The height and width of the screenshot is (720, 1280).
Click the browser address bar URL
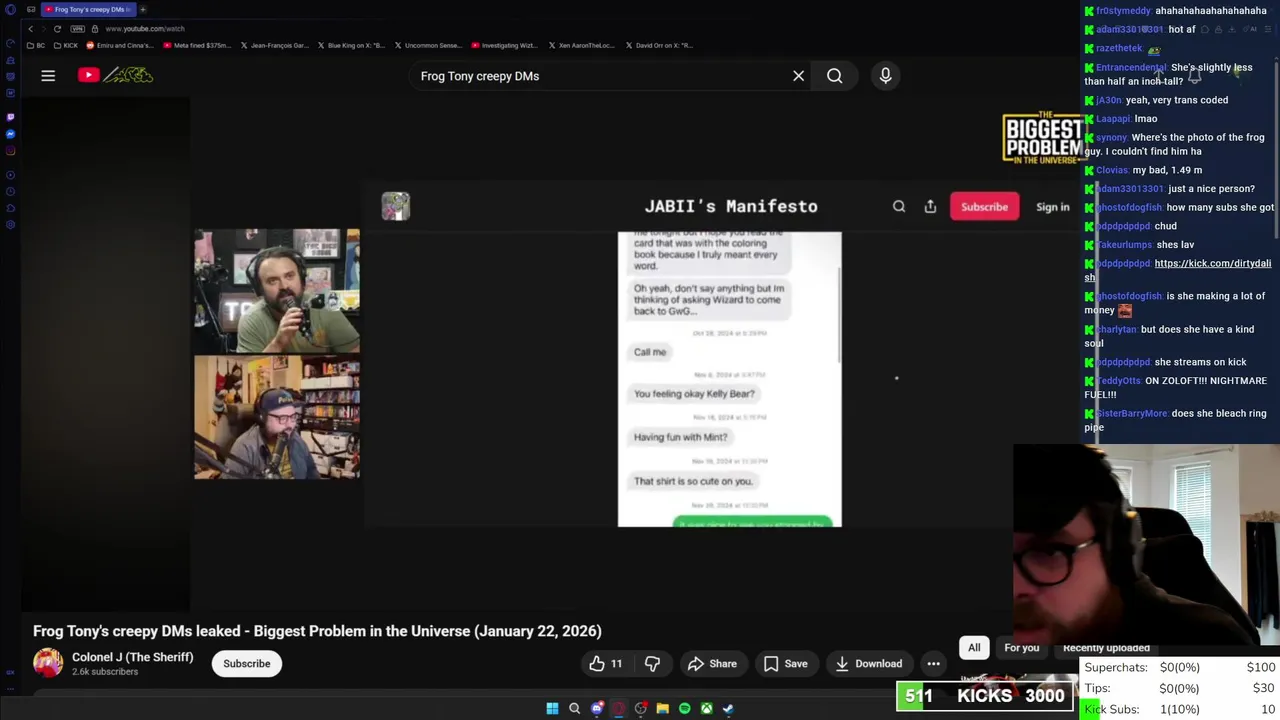coord(145,28)
